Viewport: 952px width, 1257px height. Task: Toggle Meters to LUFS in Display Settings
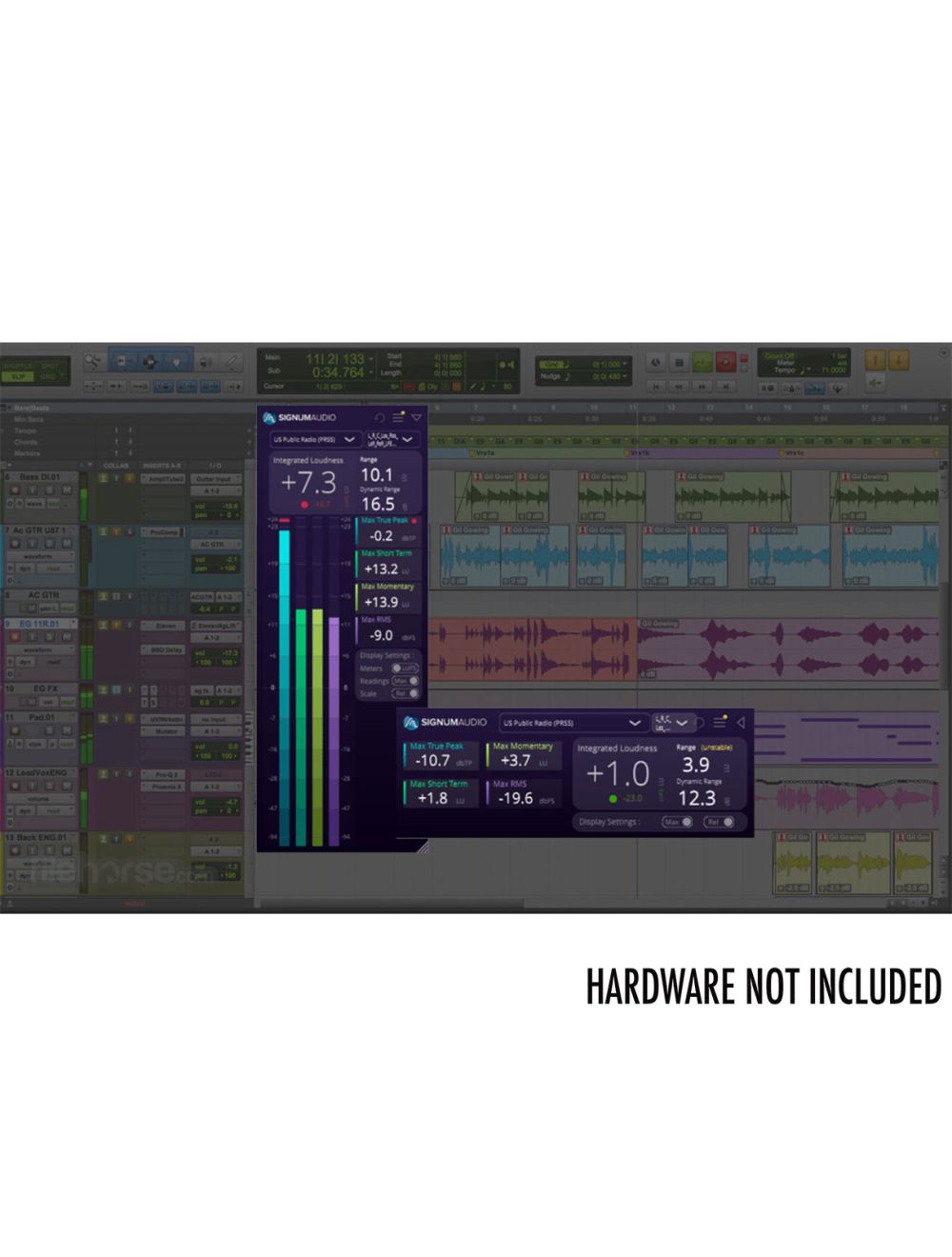[x=406, y=668]
